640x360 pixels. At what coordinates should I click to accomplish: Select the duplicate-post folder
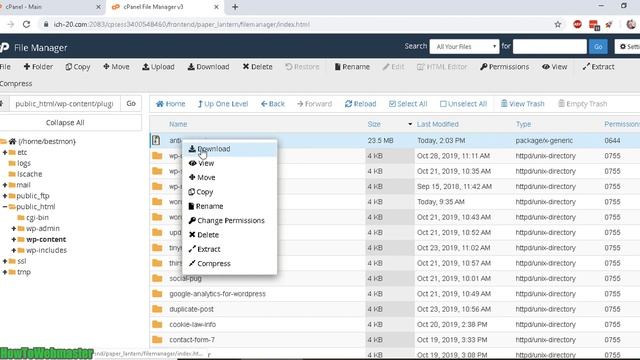tap(191, 309)
